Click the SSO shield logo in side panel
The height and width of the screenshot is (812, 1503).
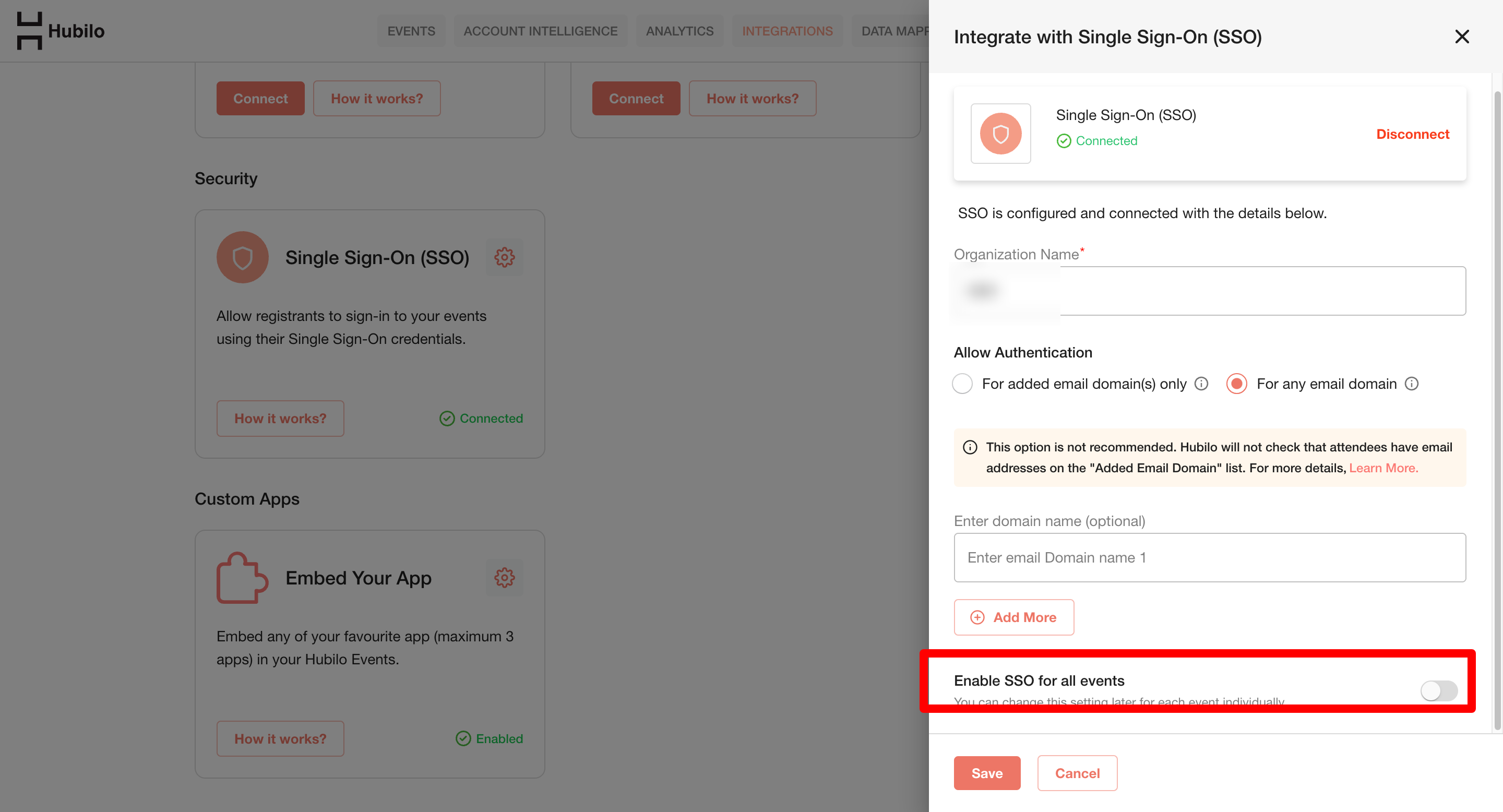click(1000, 134)
